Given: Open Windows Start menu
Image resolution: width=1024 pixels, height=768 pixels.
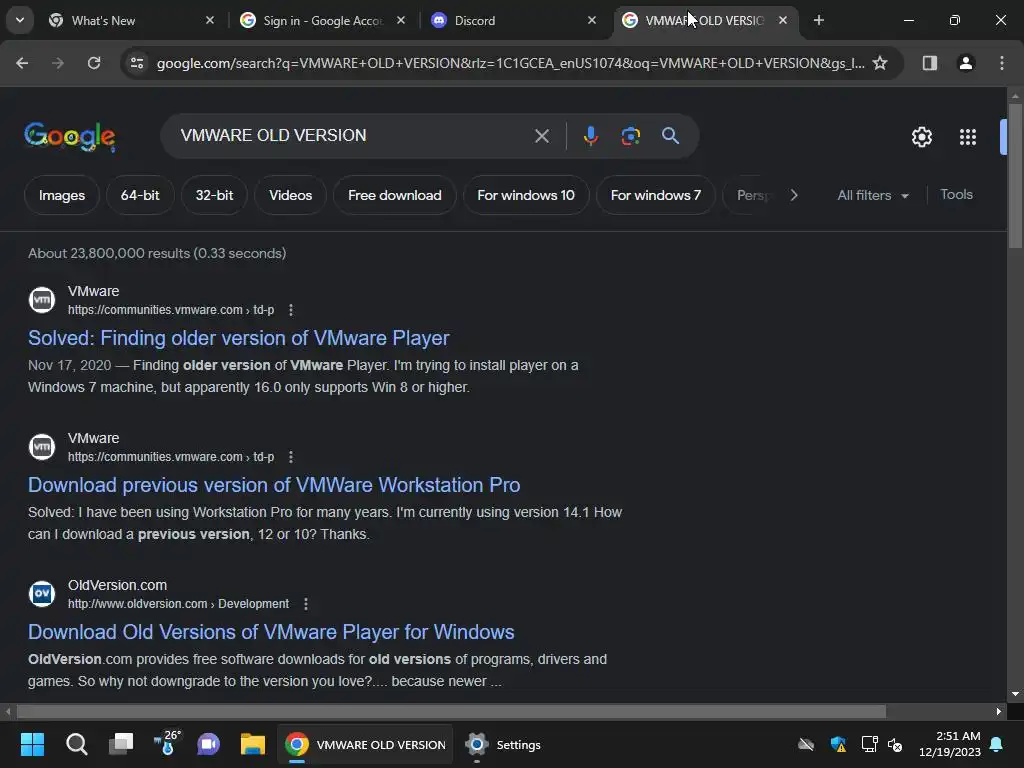Looking at the screenshot, I should pos(32,744).
